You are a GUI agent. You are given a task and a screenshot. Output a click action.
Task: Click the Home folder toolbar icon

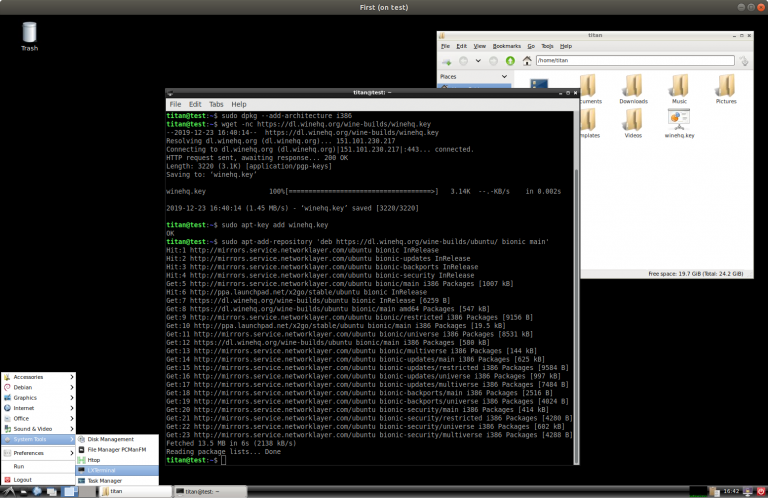click(526, 60)
